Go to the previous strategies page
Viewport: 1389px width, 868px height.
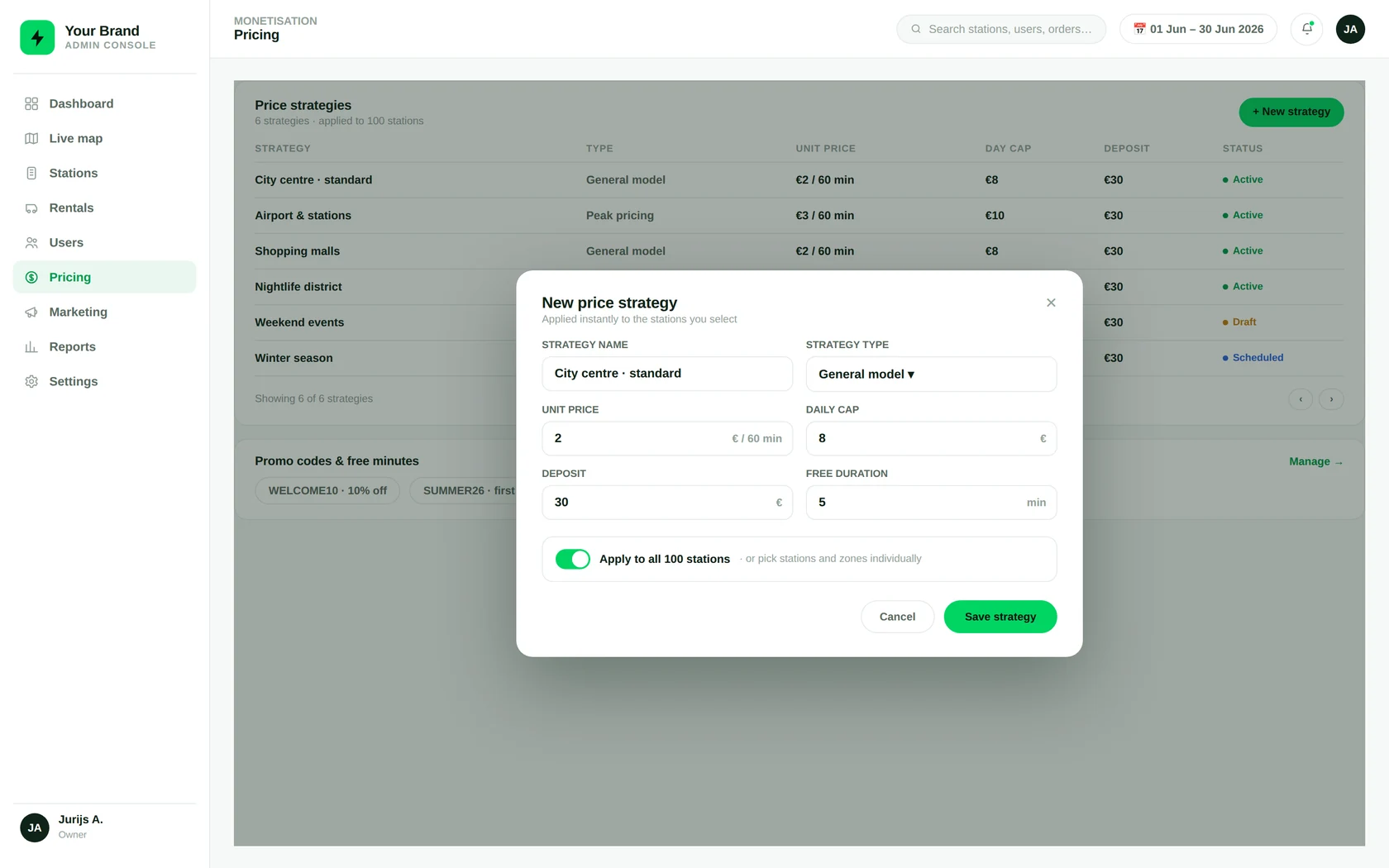pyautogui.click(x=1301, y=399)
